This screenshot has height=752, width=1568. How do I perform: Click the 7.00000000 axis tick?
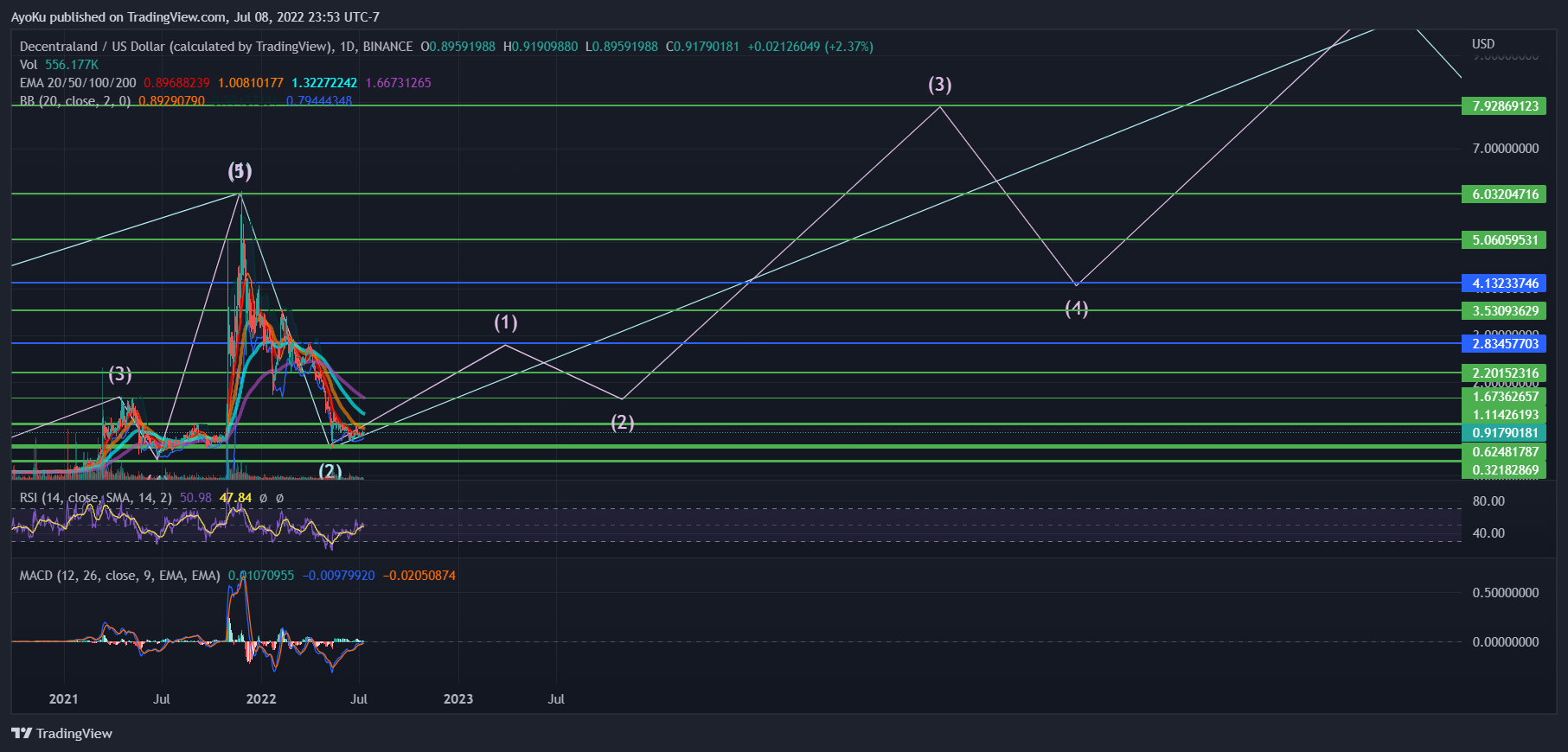[1506, 149]
